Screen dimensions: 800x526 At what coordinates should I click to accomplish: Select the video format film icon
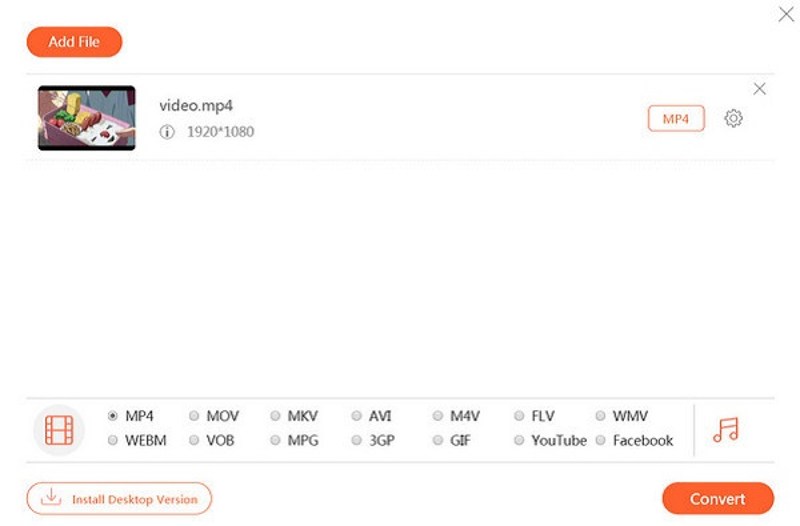coord(59,430)
